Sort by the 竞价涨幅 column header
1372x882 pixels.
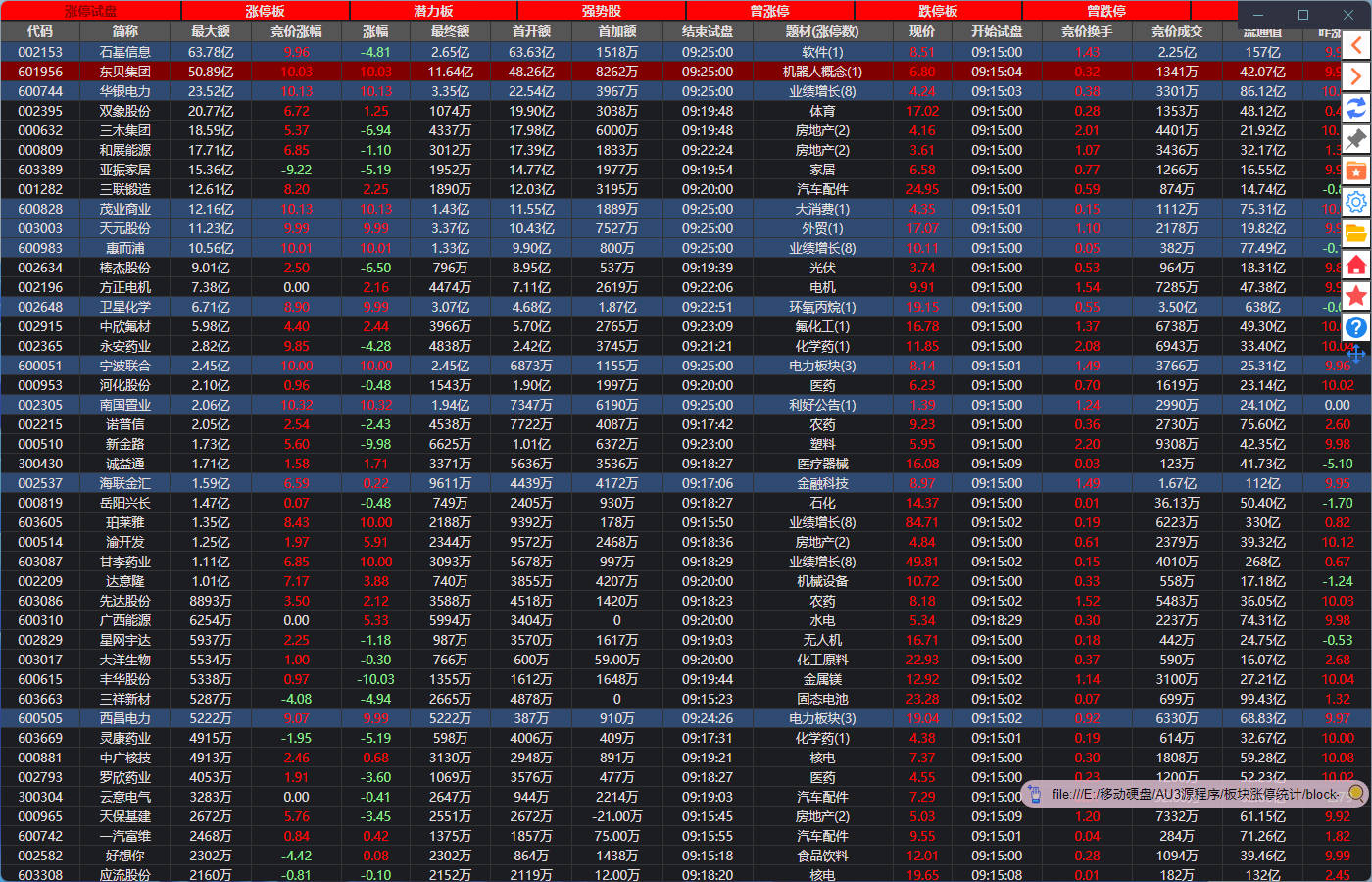296,31
